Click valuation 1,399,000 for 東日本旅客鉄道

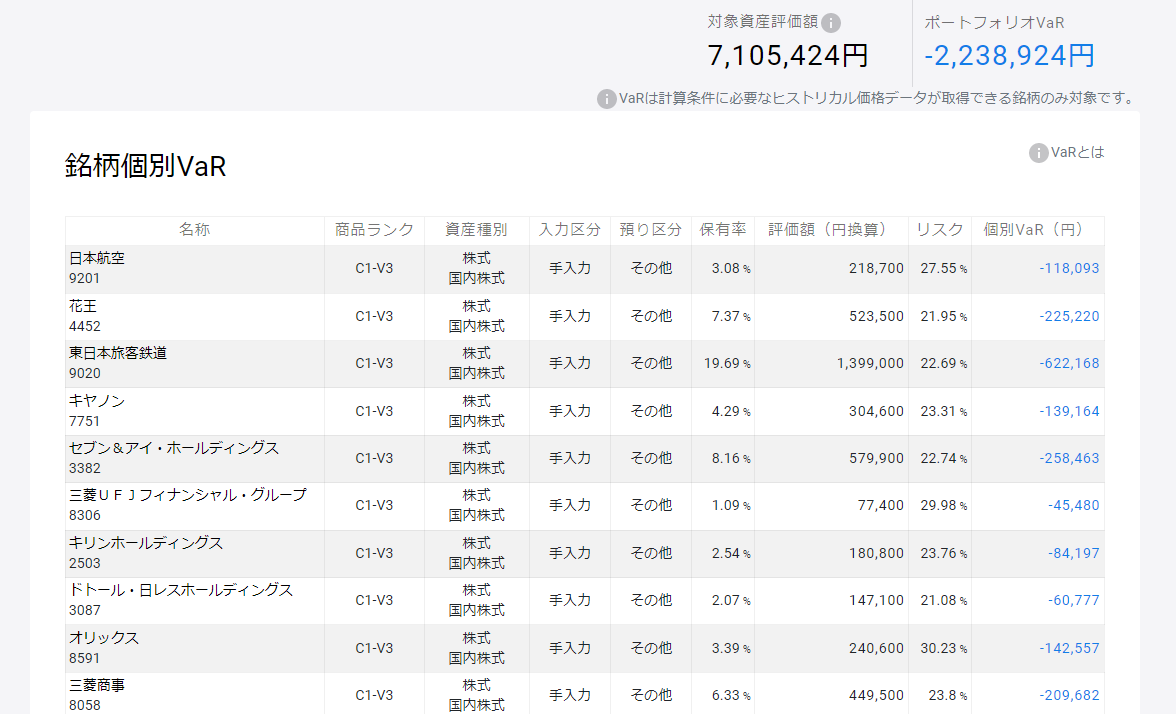point(870,364)
